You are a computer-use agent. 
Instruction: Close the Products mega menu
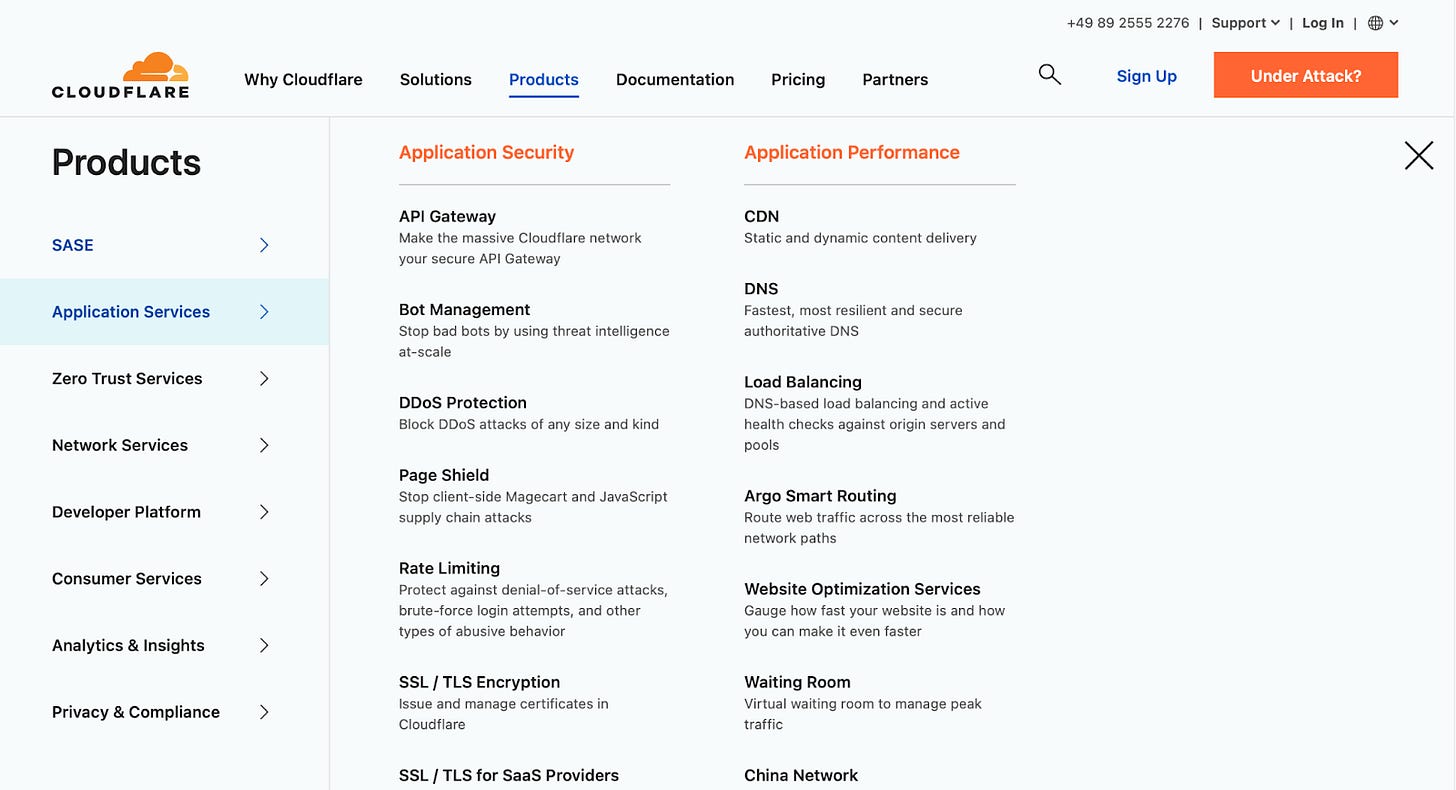1418,155
